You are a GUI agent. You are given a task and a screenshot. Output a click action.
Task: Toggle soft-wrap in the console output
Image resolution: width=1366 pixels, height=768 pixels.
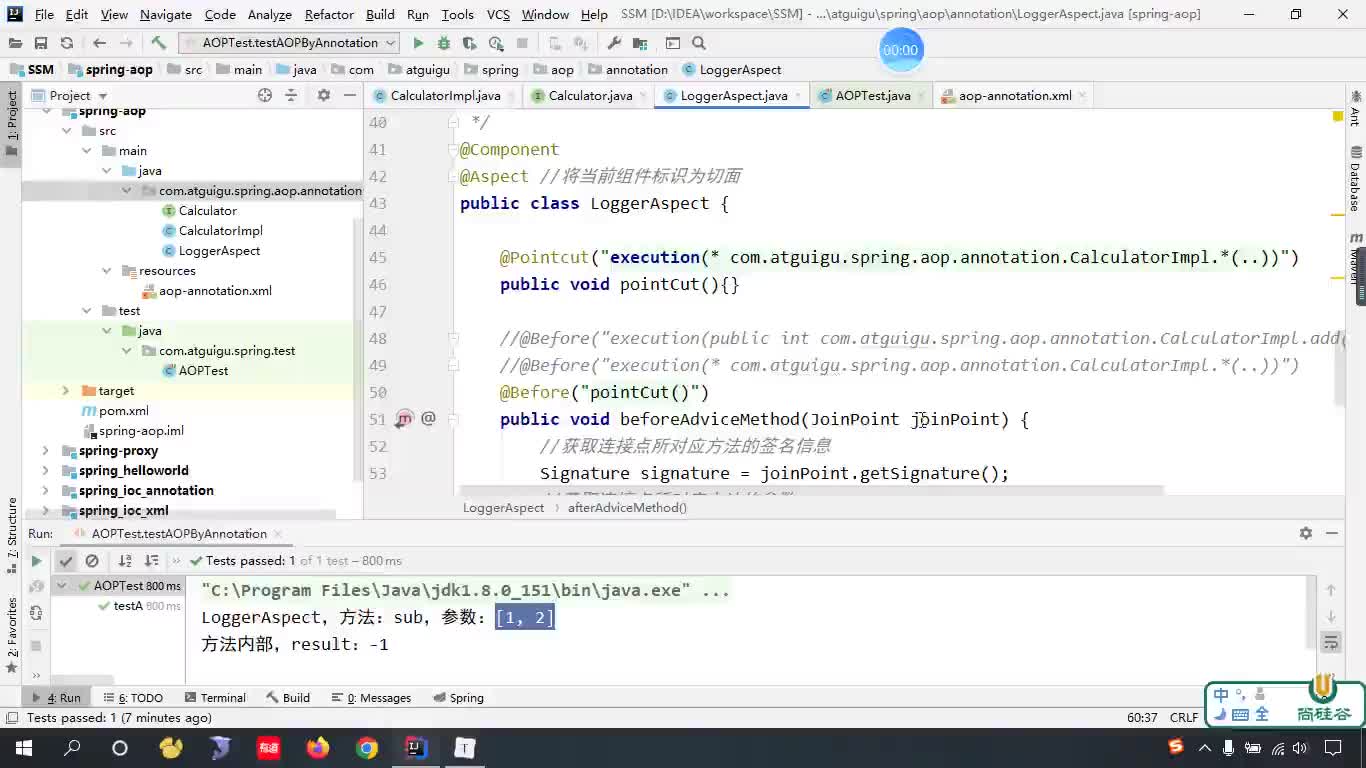(1331, 643)
